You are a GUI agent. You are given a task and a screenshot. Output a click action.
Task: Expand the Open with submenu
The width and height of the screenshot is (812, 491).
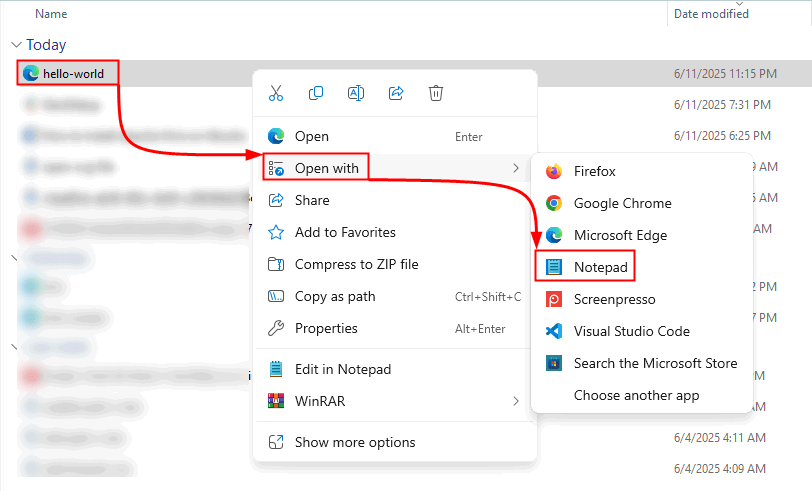[x=326, y=168]
